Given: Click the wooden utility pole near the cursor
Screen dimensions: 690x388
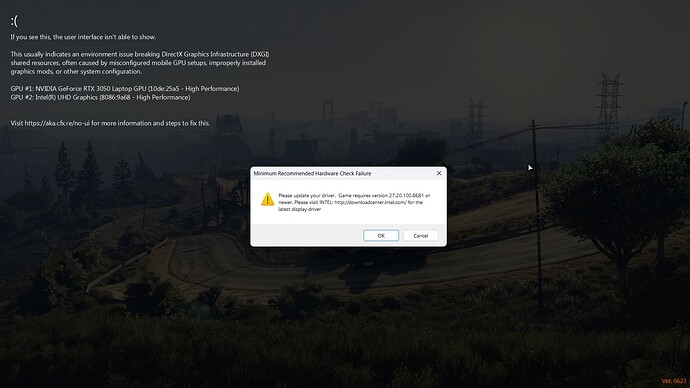Looking at the screenshot, I should pos(537,216).
